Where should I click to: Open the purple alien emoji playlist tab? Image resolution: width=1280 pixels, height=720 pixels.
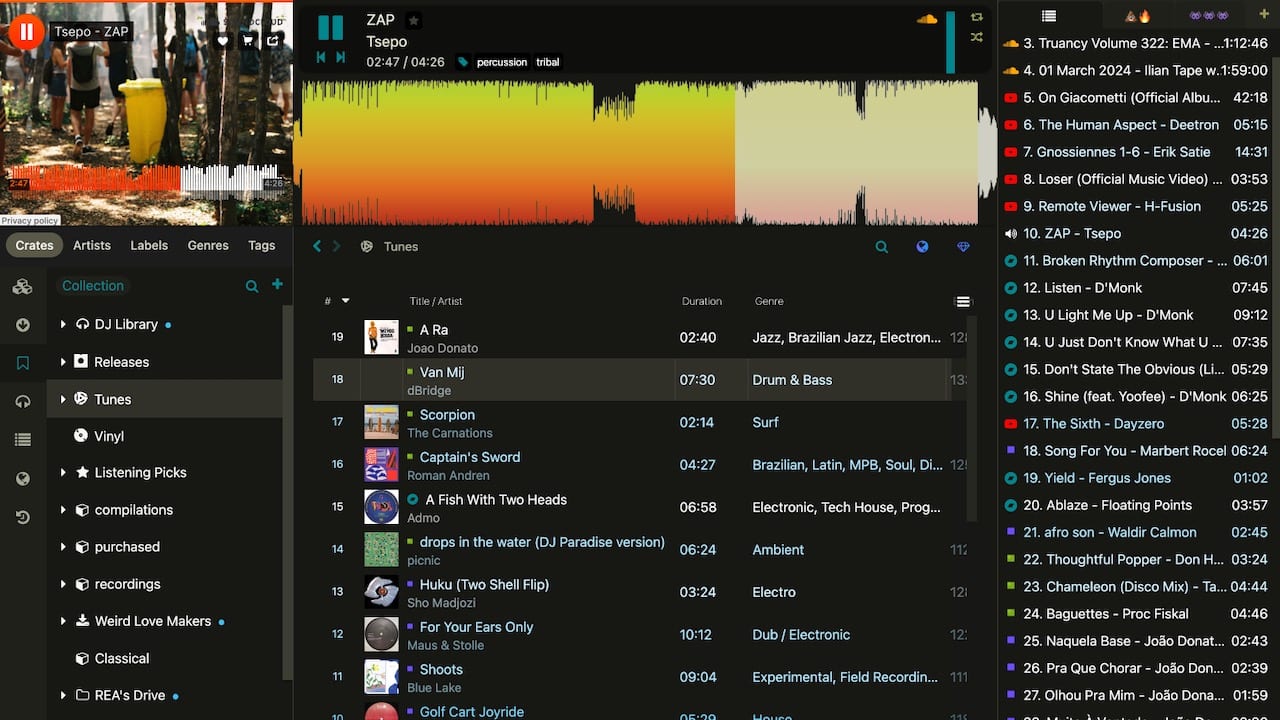pyautogui.click(x=1208, y=16)
